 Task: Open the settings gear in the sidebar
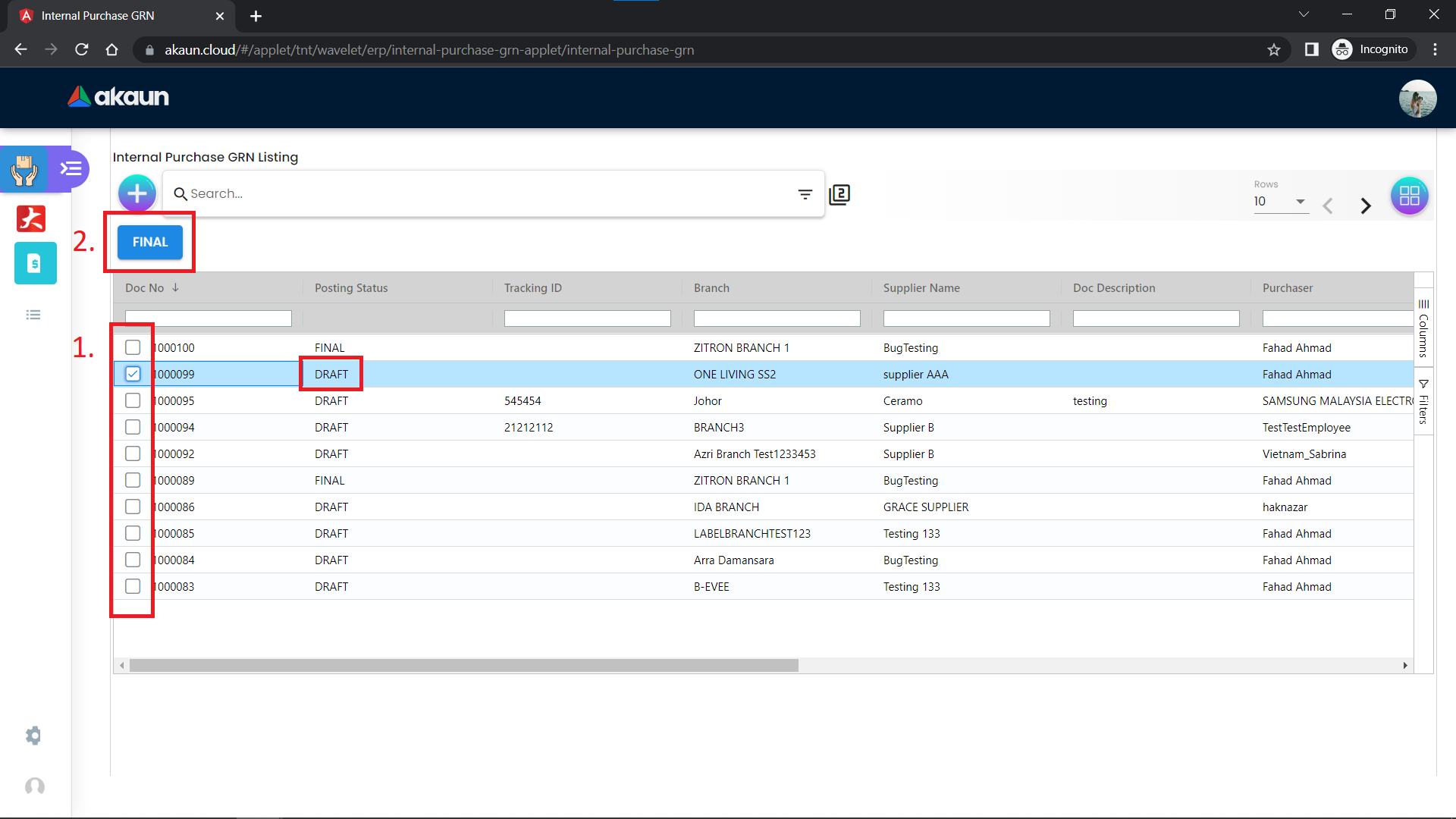click(x=33, y=736)
